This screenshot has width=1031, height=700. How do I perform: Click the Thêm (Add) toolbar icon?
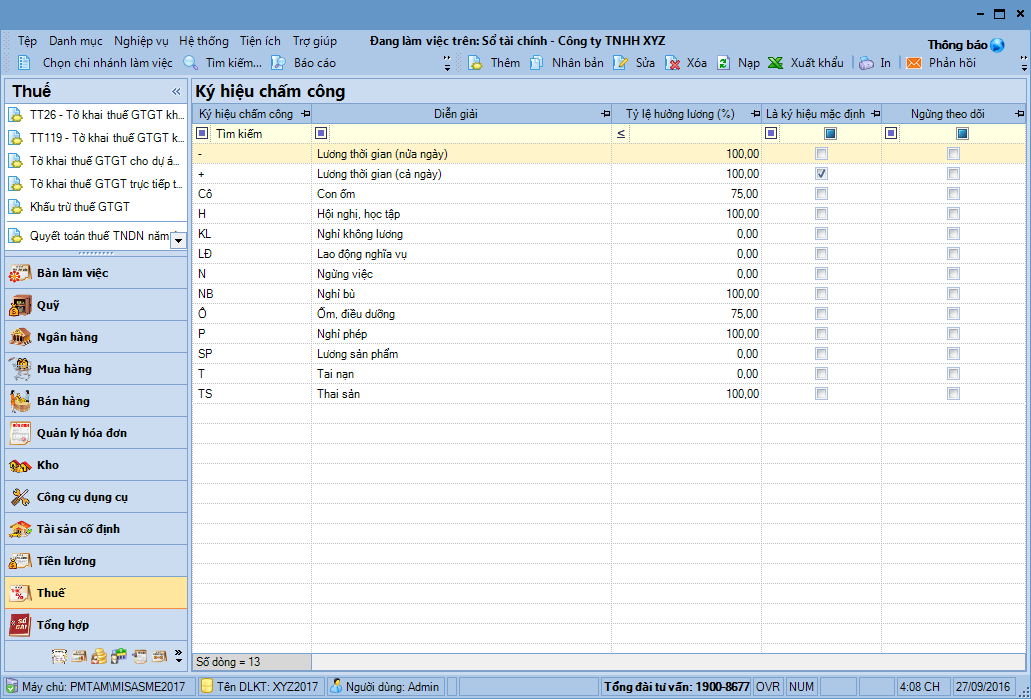(475, 63)
